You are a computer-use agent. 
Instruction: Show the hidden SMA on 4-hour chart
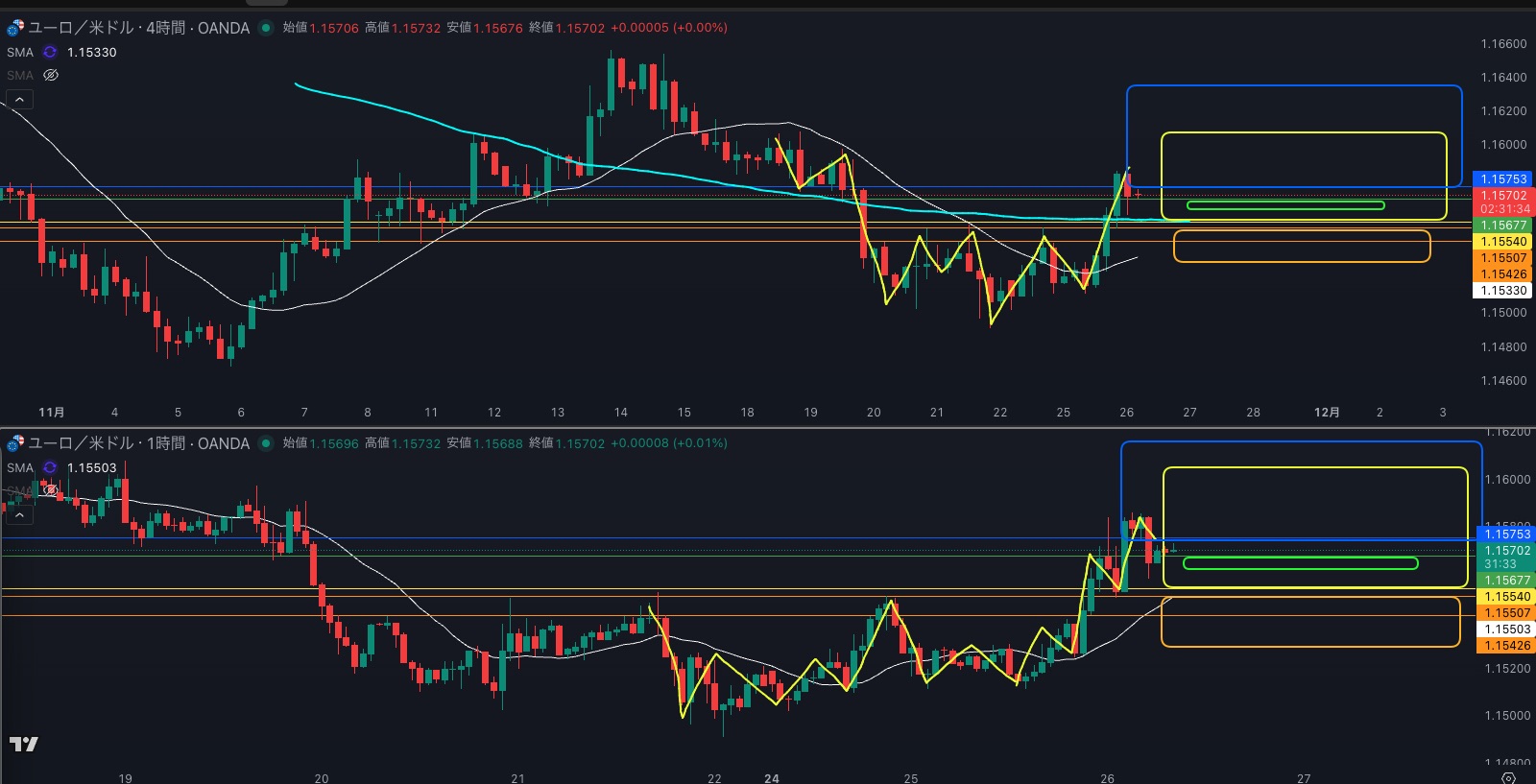tap(51, 75)
